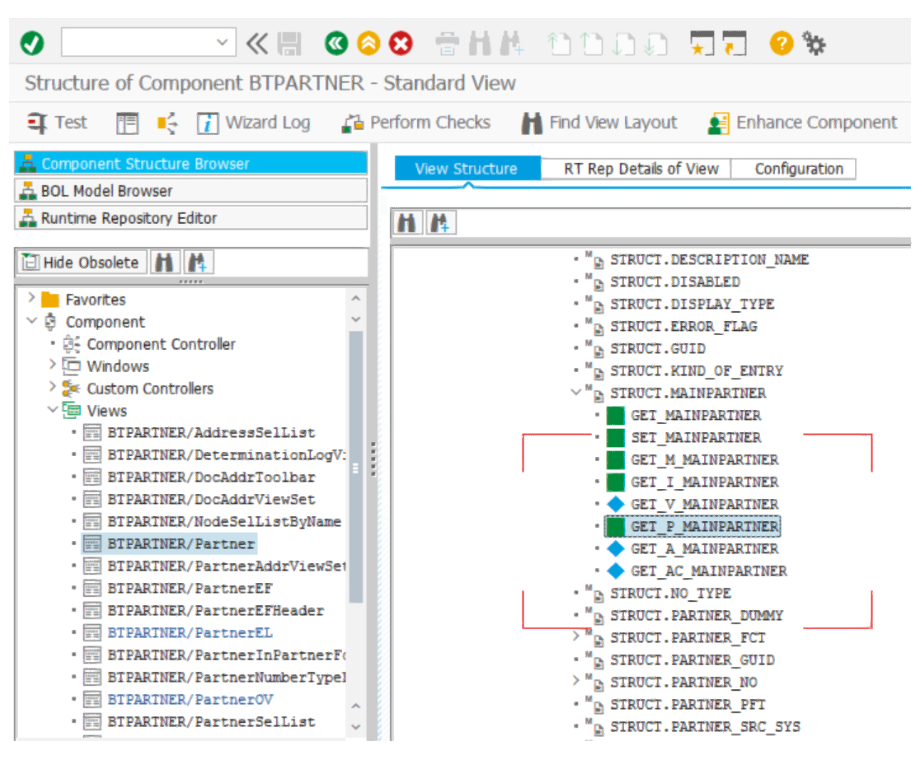915x765 pixels.
Task: Click the orange Exit icon
Action: 369,43
